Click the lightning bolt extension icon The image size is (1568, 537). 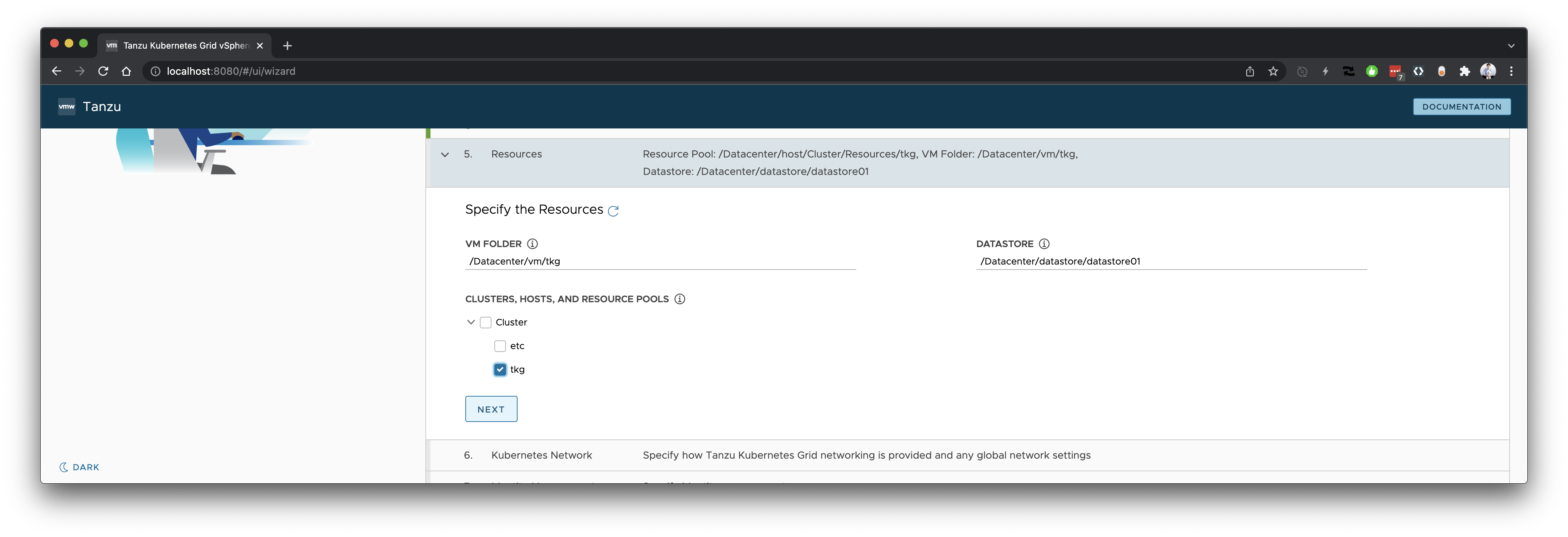click(1325, 71)
